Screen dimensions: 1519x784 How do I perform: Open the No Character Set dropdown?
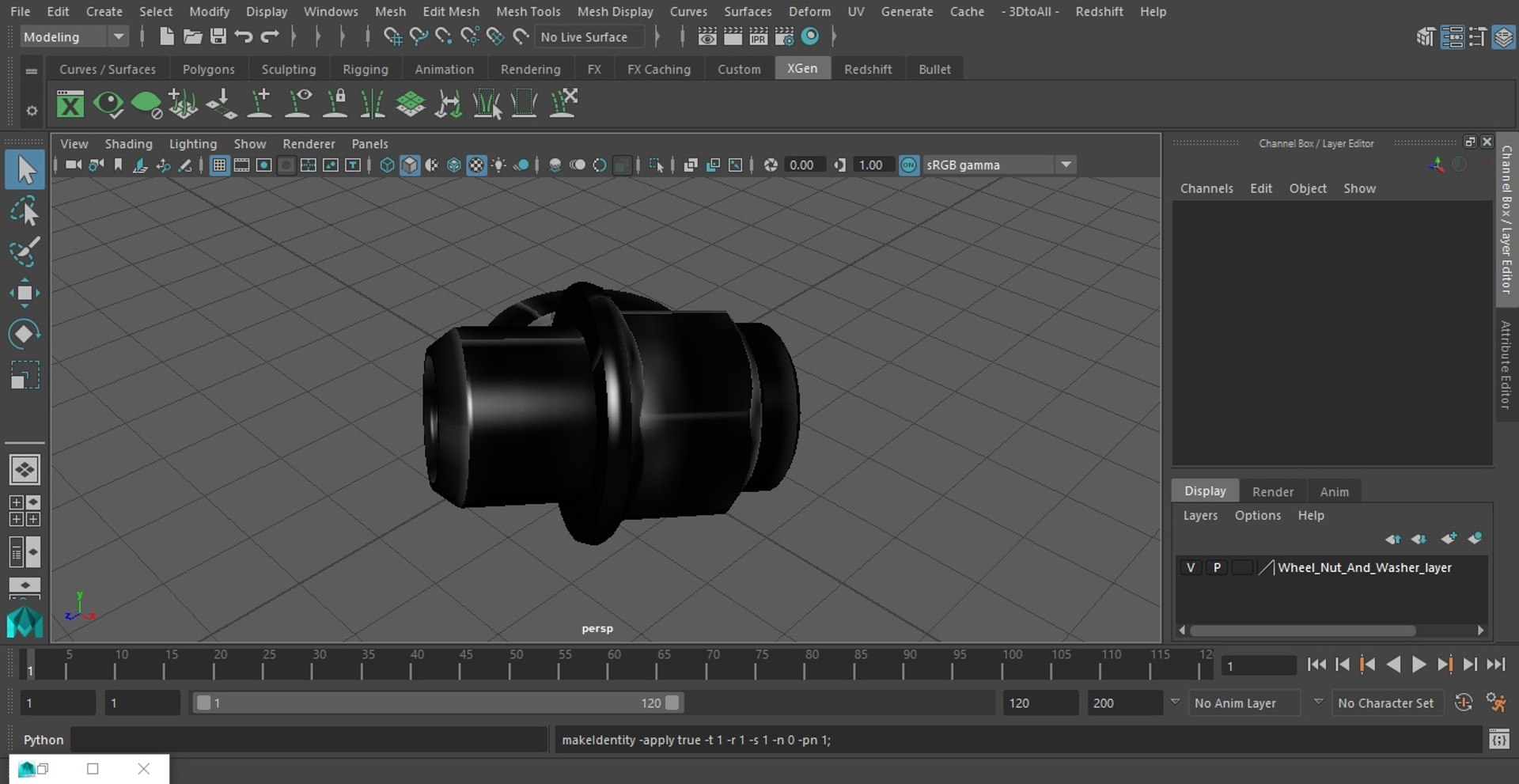click(x=1388, y=703)
